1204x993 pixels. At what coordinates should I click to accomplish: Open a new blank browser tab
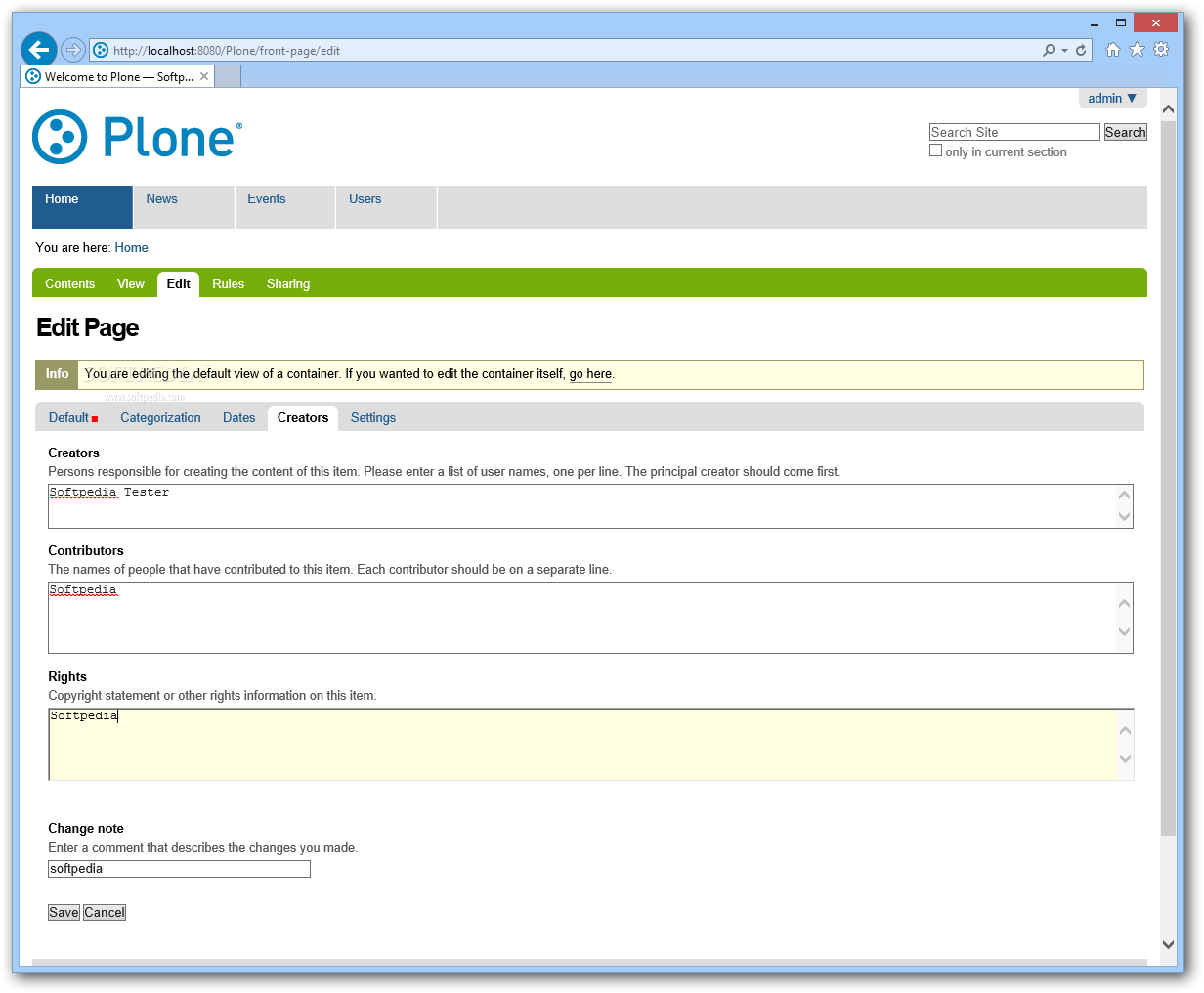point(228,76)
